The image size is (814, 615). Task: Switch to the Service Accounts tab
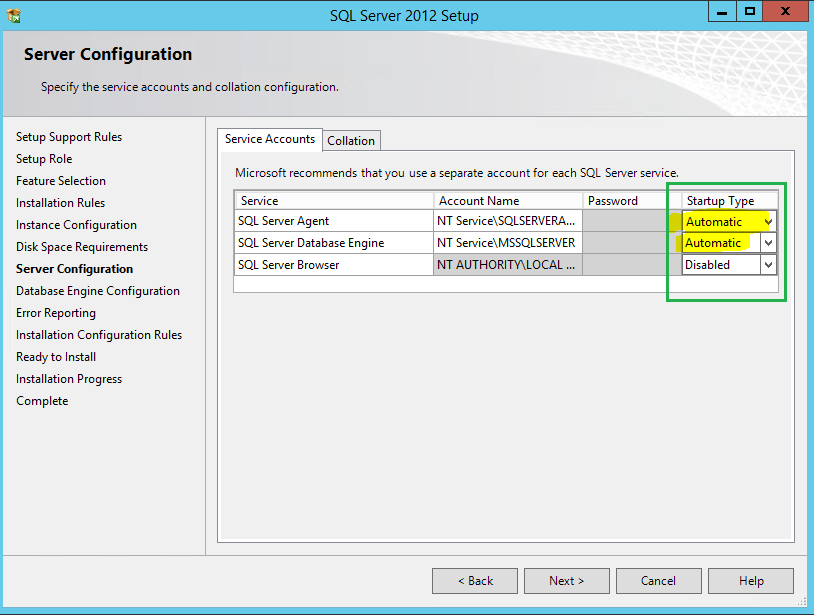(269, 139)
